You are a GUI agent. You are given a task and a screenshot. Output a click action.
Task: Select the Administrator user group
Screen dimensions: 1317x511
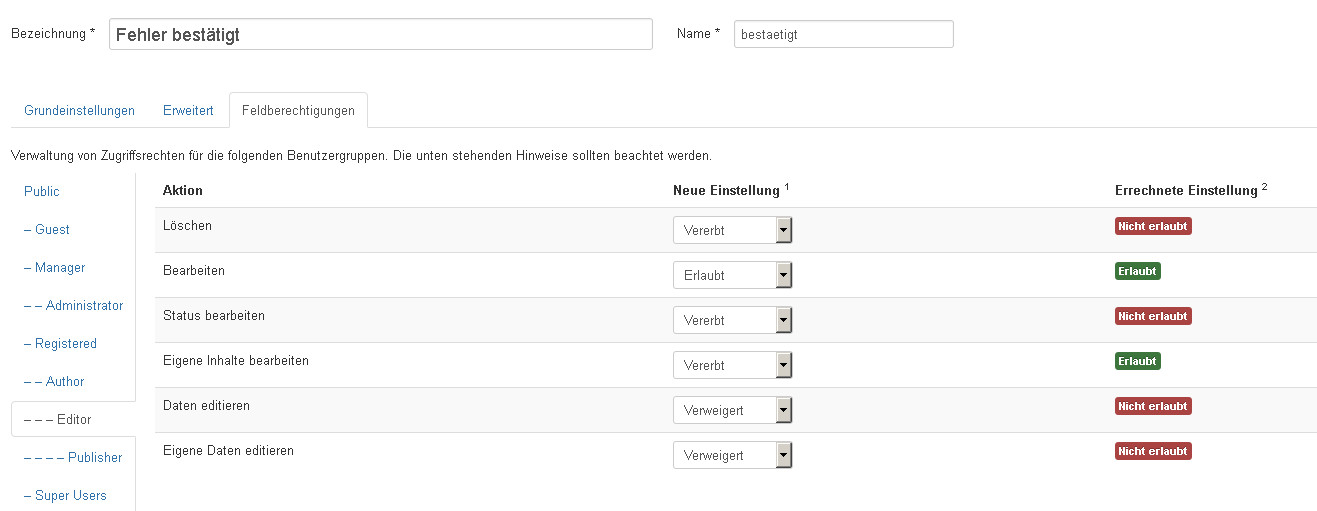point(73,305)
